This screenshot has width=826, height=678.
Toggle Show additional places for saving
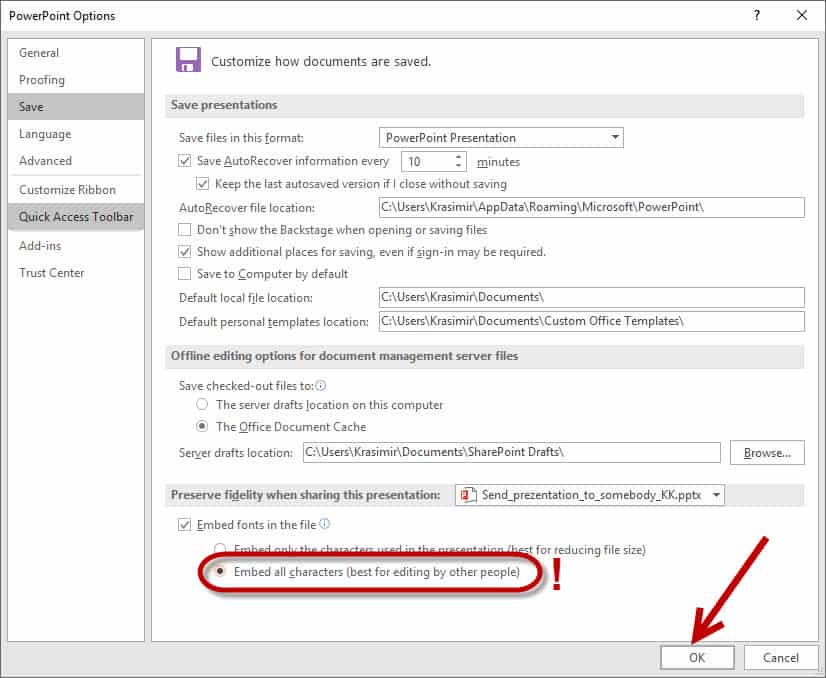(x=184, y=252)
